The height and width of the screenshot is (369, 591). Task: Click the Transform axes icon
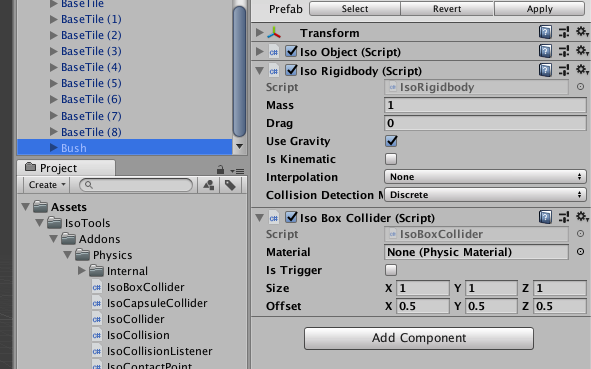click(x=274, y=33)
